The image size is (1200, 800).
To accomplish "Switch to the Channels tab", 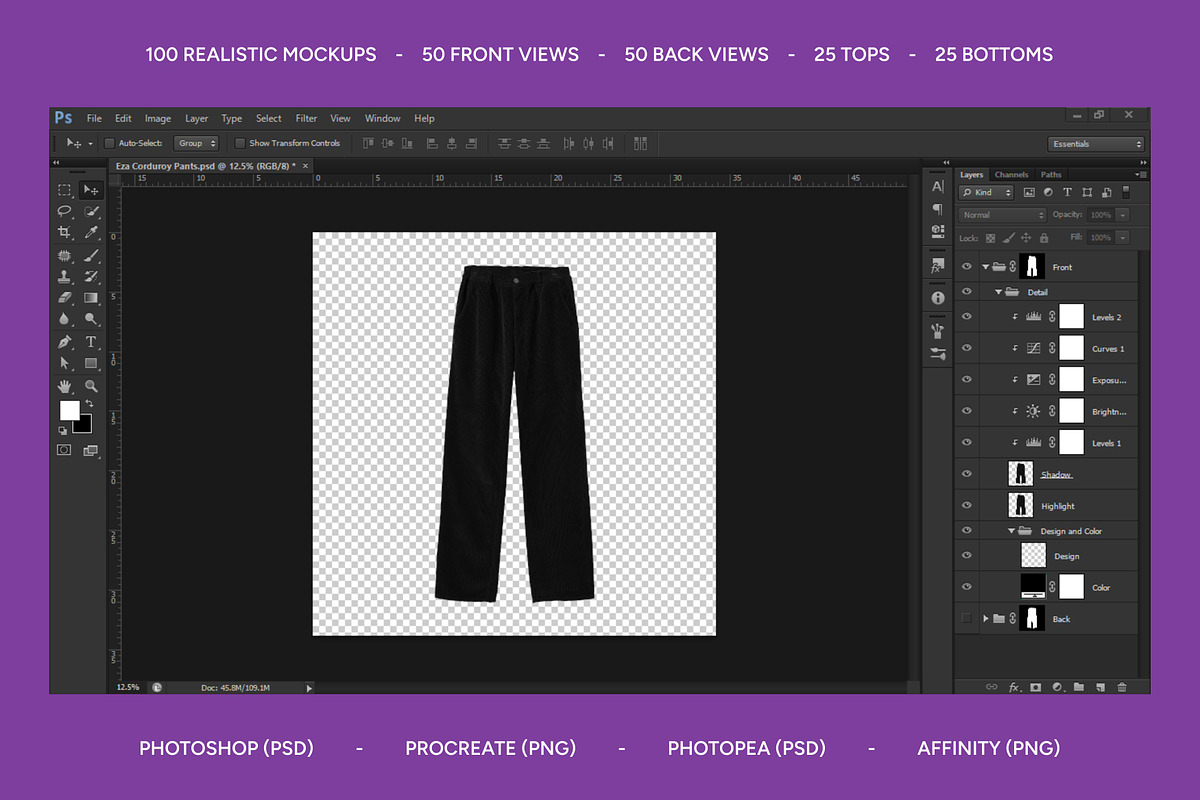I will (1011, 175).
